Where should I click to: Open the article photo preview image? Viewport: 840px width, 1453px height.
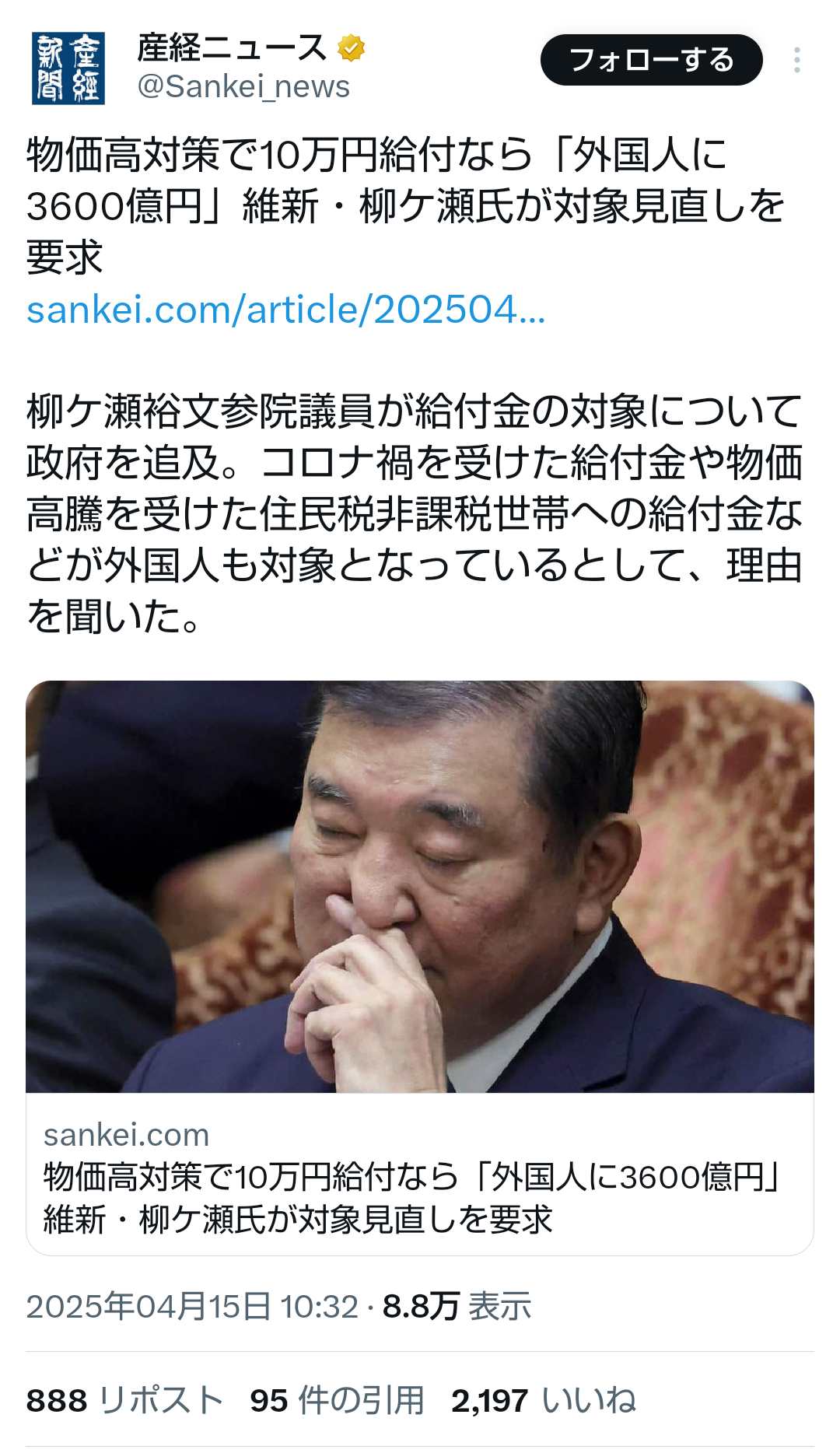pos(420,887)
